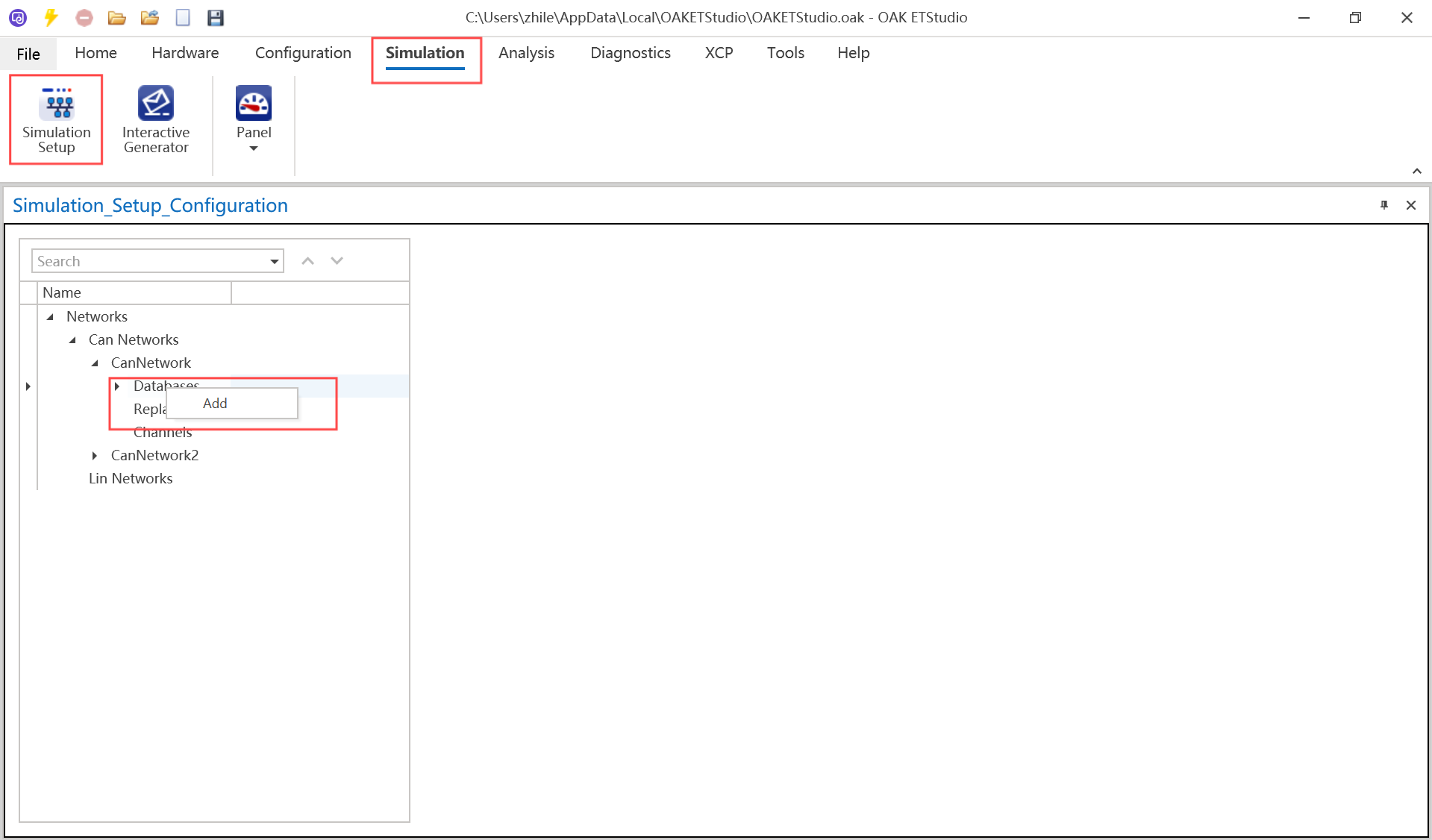Choose Add from the context menu
The width and height of the screenshot is (1432, 840).
tap(215, 404)
